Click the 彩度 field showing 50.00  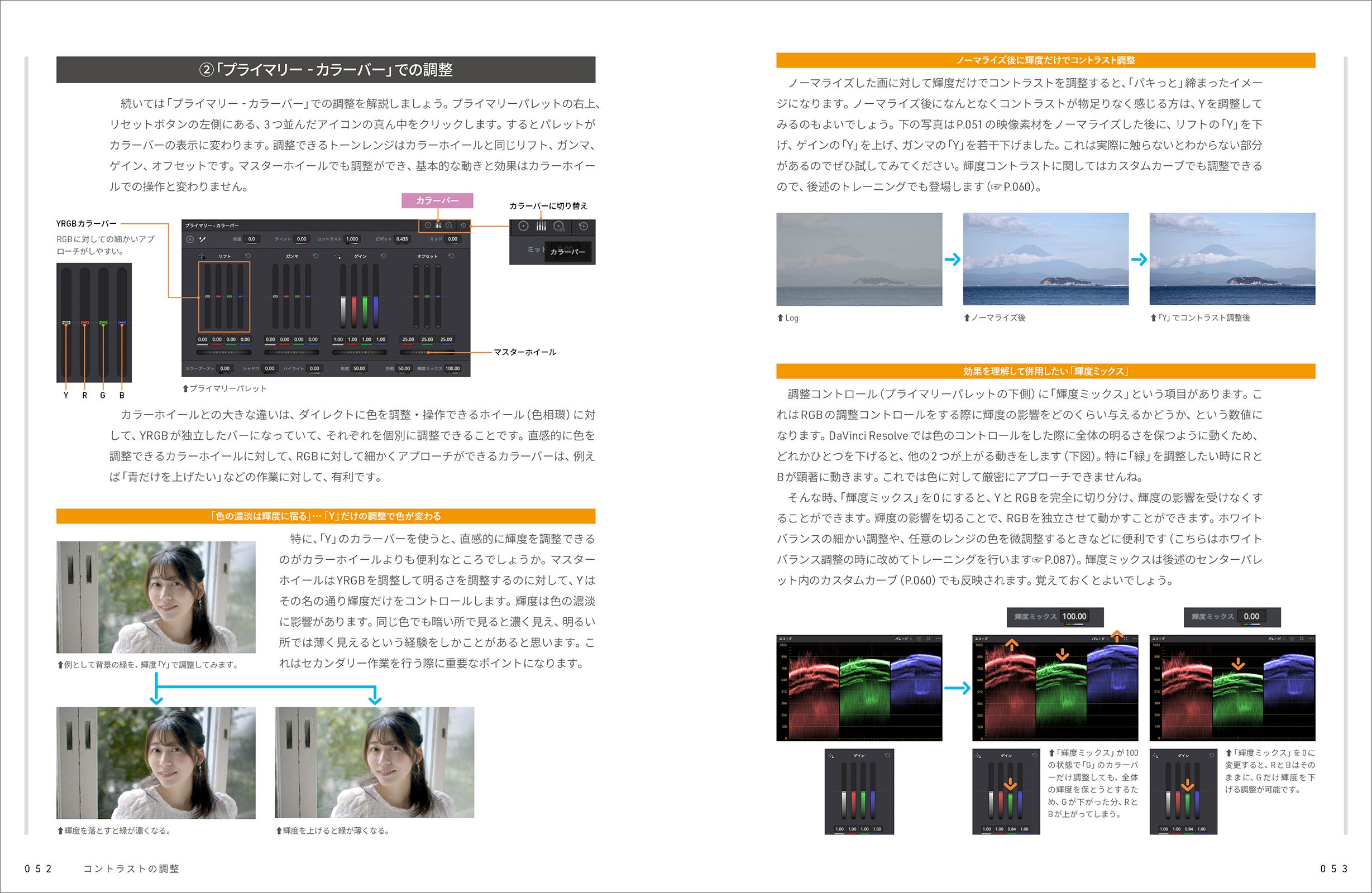(x=359, y=369)
